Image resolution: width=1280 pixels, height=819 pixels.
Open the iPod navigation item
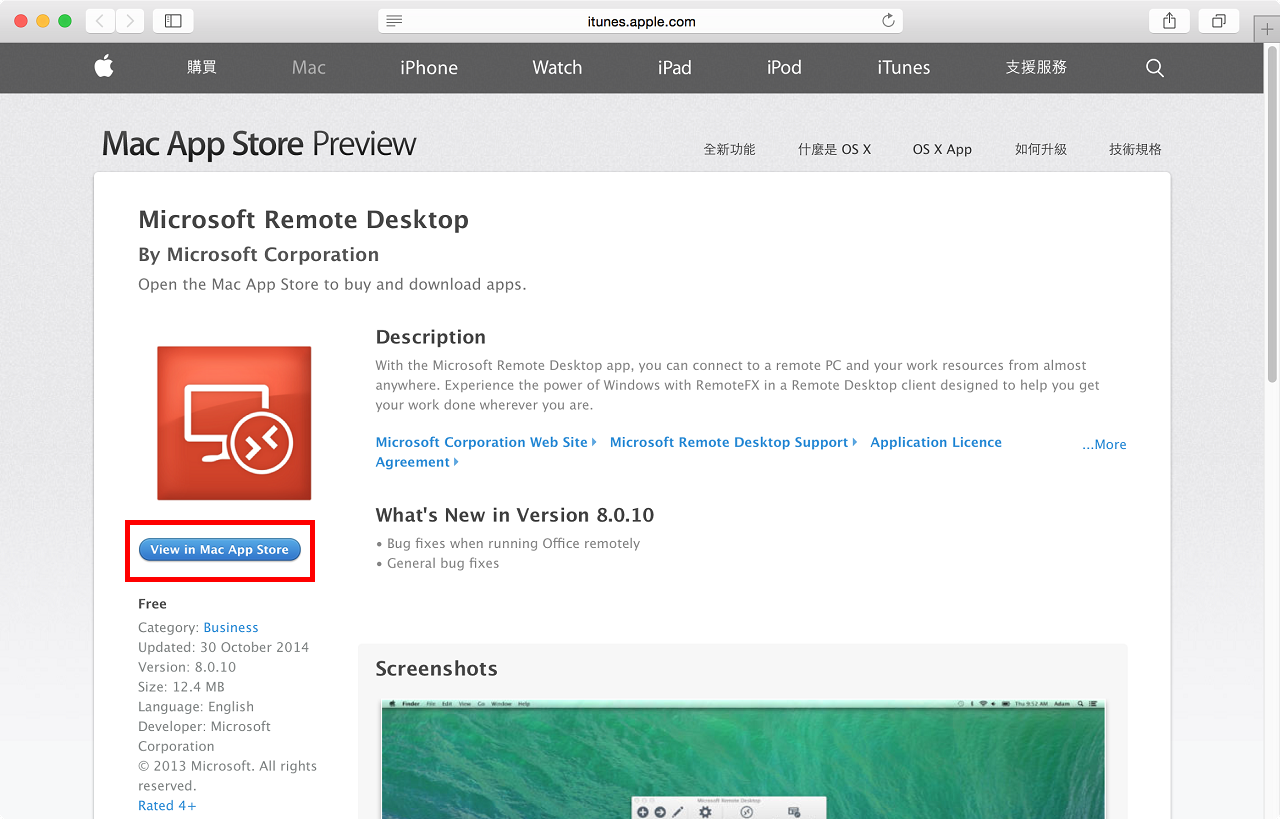click(784, 67)
